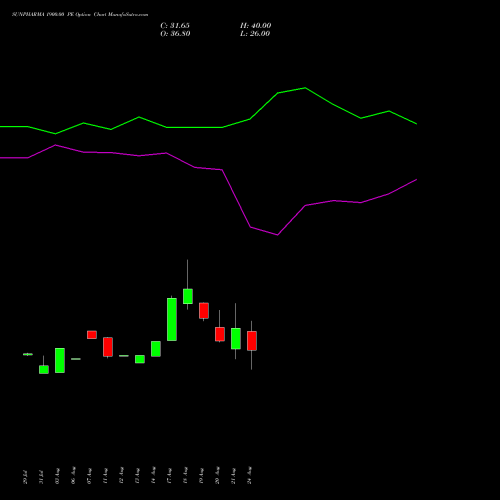500x500 pixels.
Task: Click the '31 Jul' date axis label
Action: tap(42, 477)
